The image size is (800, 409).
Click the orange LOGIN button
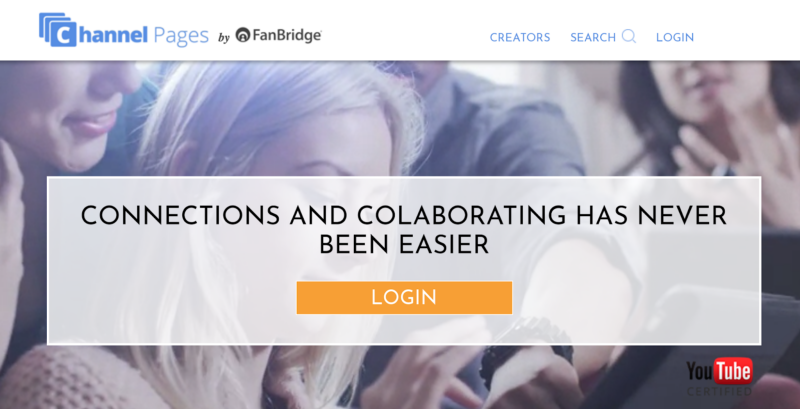coord(404,297)
